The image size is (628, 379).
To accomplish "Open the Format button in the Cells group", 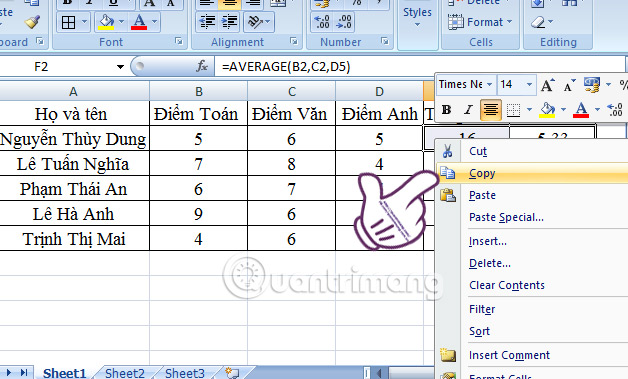I will pyautogui.click(x=480, y=22).
